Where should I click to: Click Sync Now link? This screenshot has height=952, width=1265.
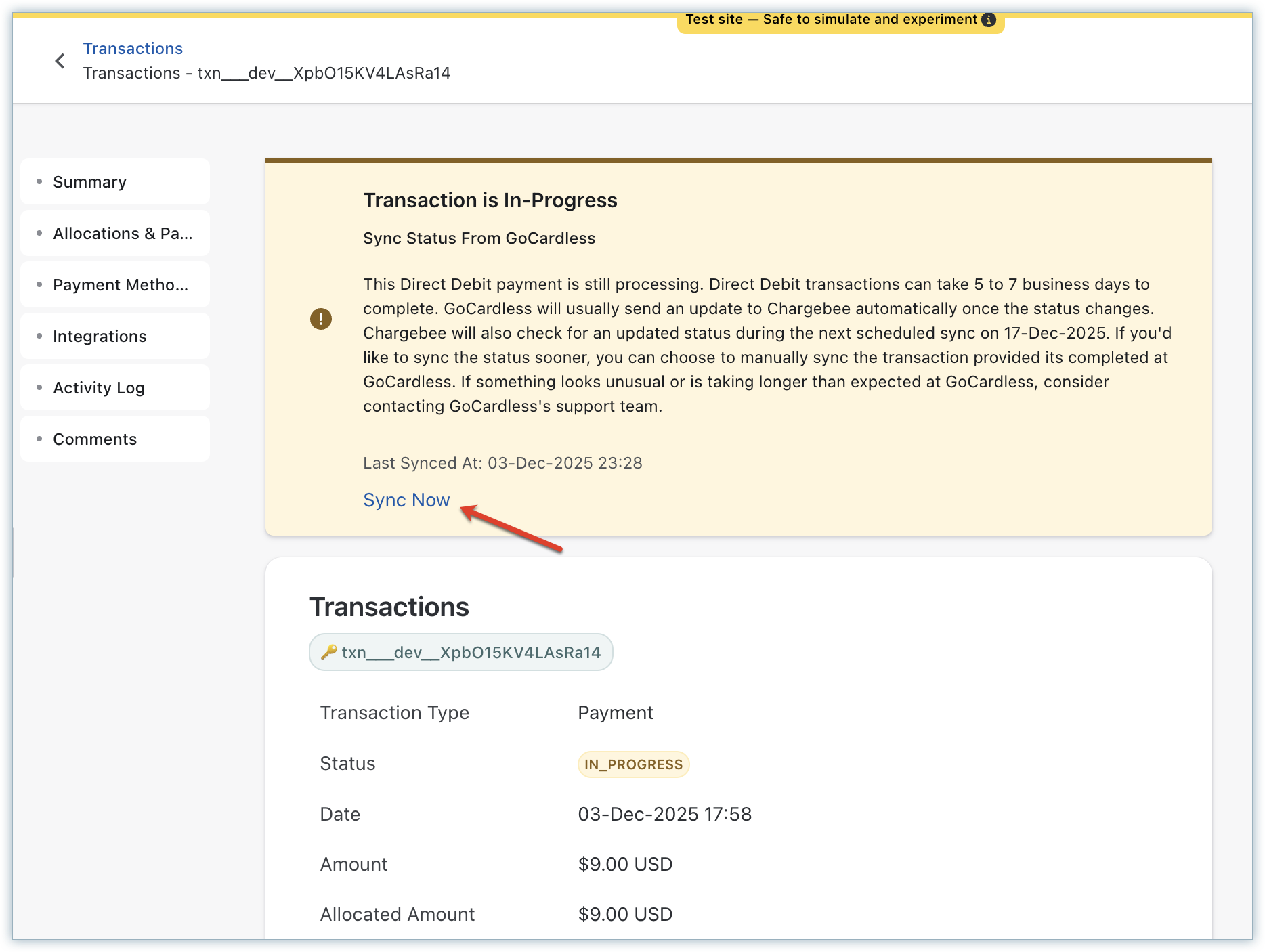click(406, 500)
